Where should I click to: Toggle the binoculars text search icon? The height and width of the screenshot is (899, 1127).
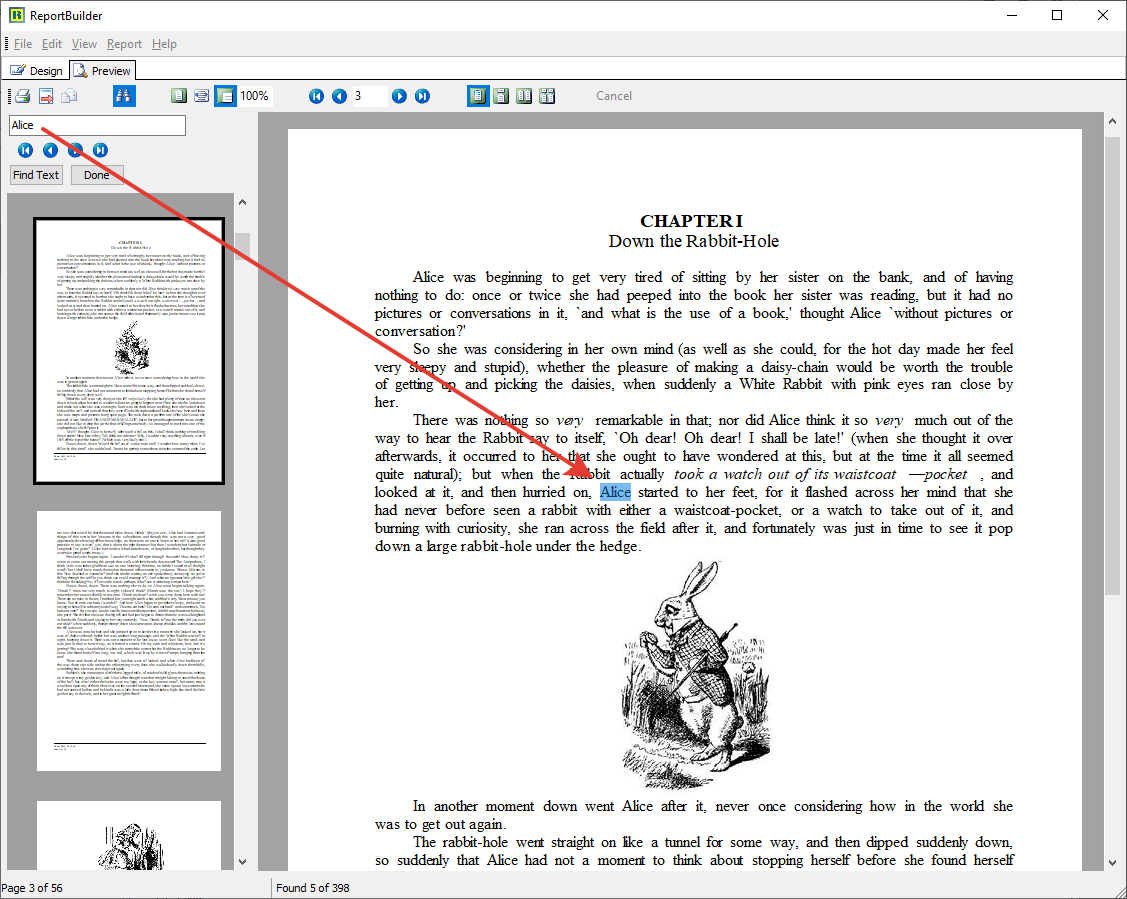coord(124,96)
